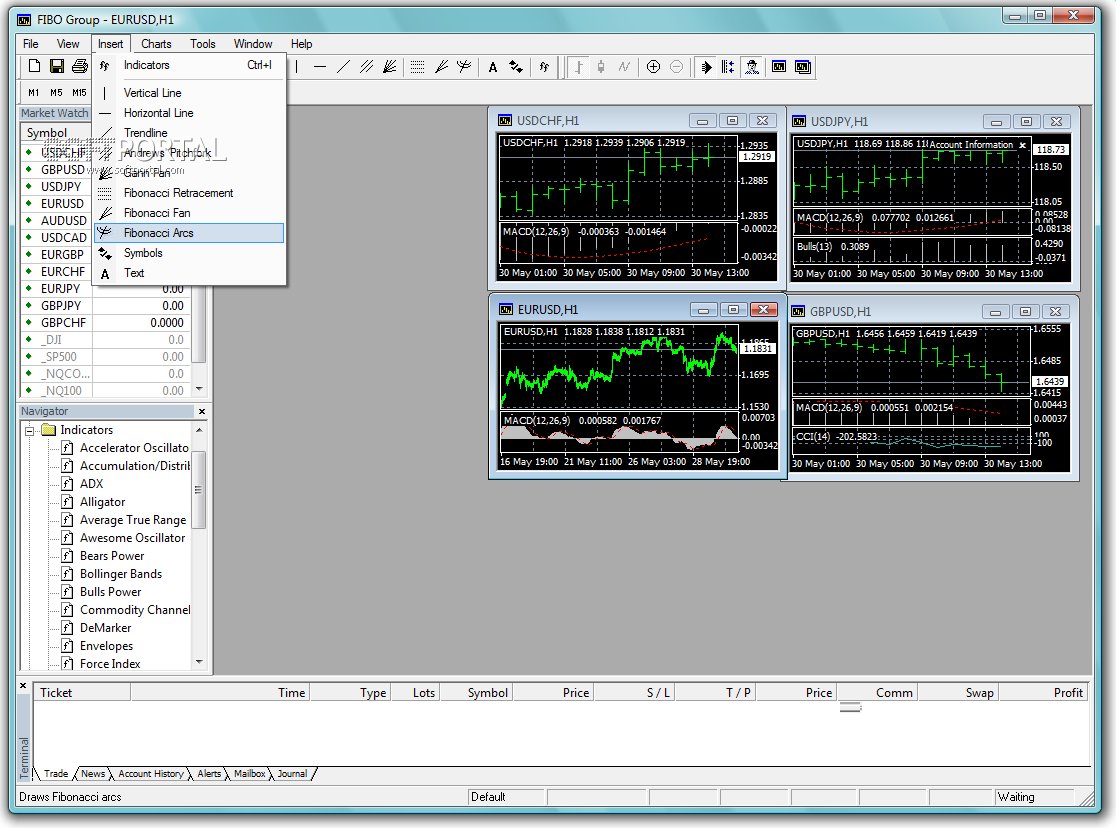This screenshot has width=1116, height=828.
Task: Click the Expert Advisor icon in toolbar
Action: pos(752,67)
